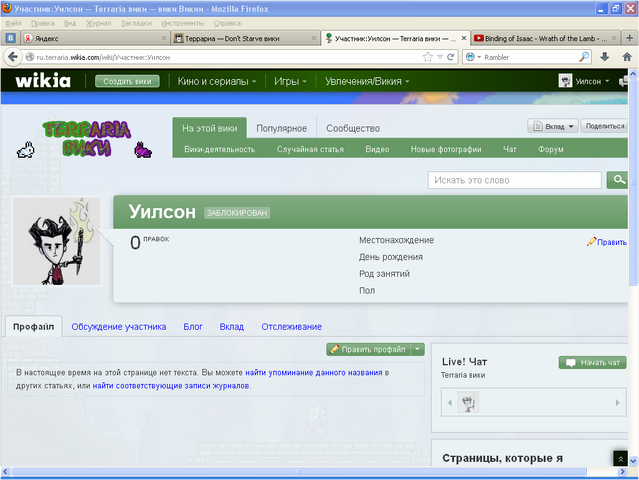Screen dimensions: 639x480
Task: Open the large Wilson profile avatar
Action: tap(57, 241)
